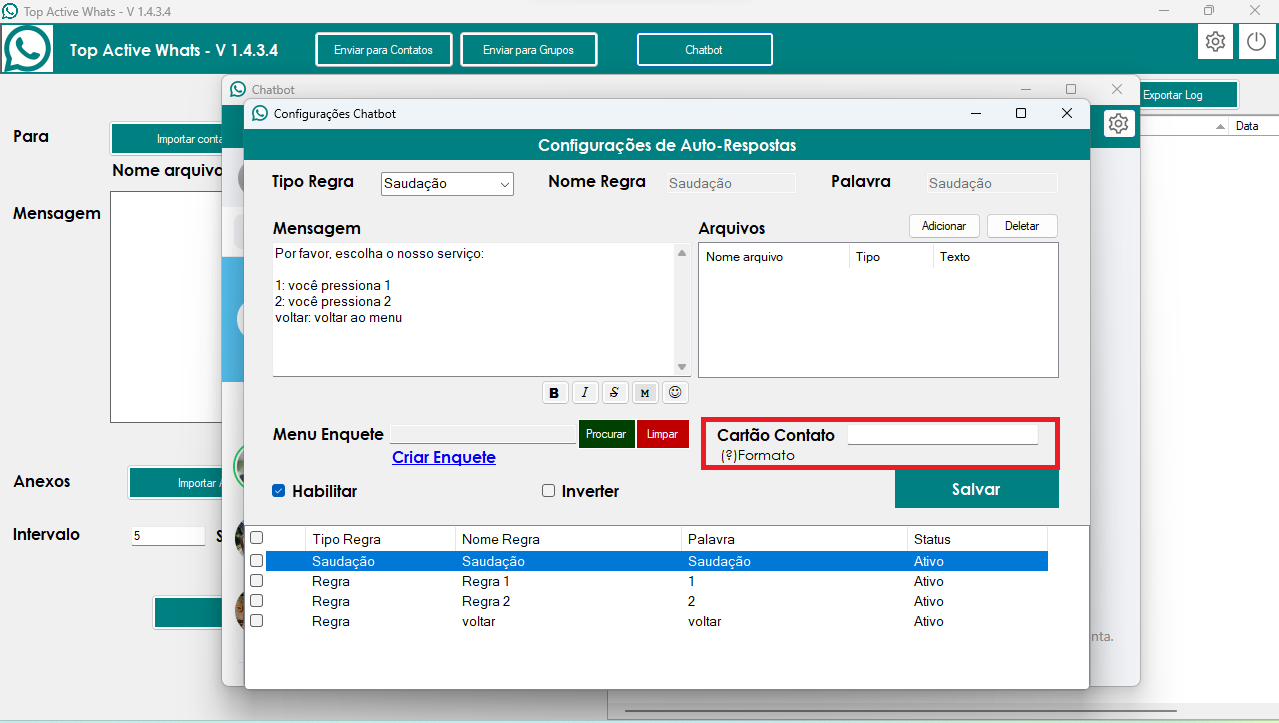This screenshot has height=723, width=1279.
Task: Check the box for the Regra 1 row
Action: [257, 581]
